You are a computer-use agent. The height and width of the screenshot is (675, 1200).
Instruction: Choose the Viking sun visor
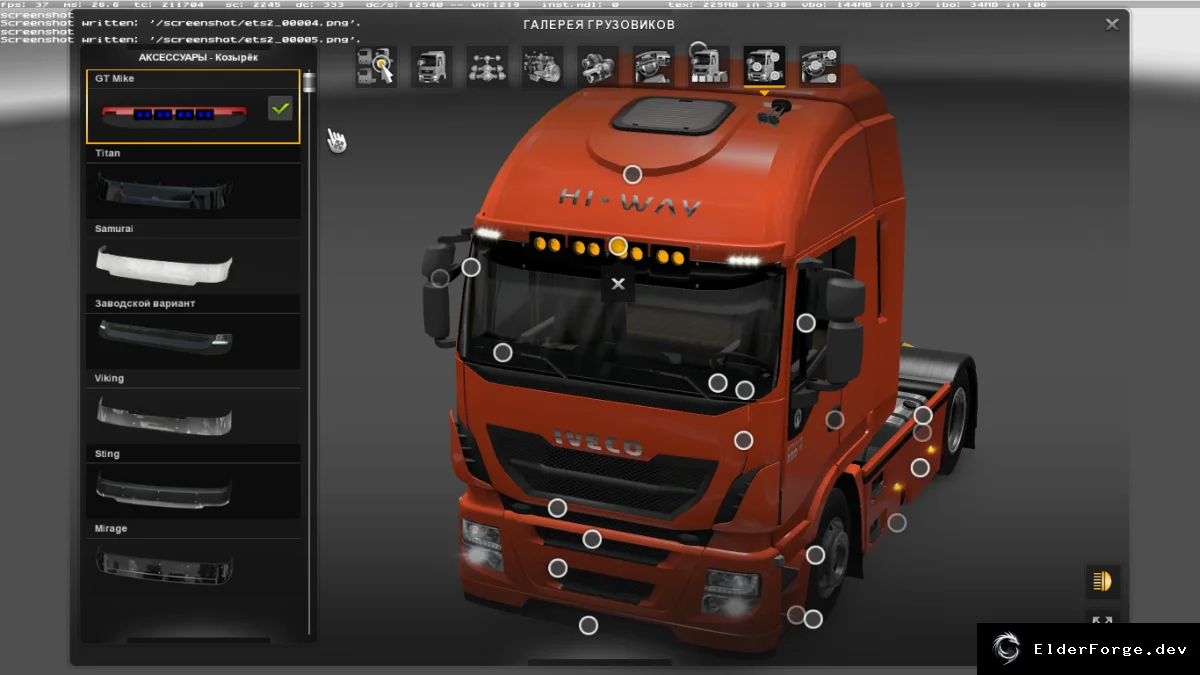pyautogui.click(x=194, y=408)
